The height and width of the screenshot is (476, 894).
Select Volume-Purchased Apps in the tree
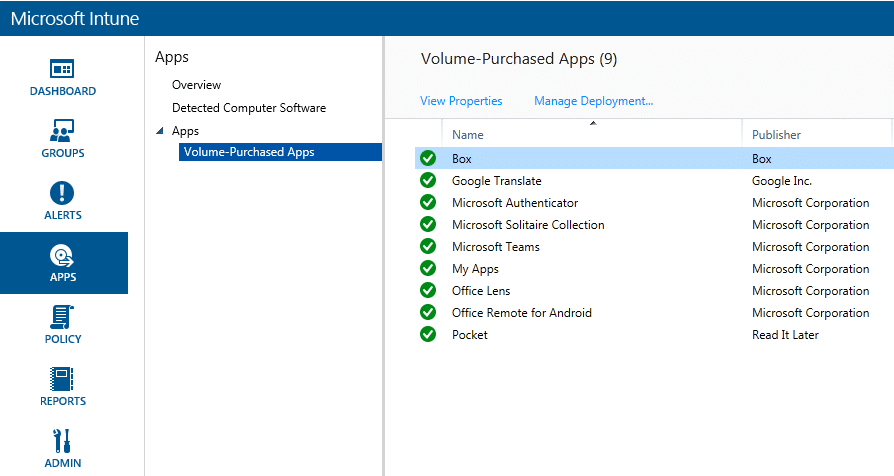pyautogui.click(x=280, y=152)
